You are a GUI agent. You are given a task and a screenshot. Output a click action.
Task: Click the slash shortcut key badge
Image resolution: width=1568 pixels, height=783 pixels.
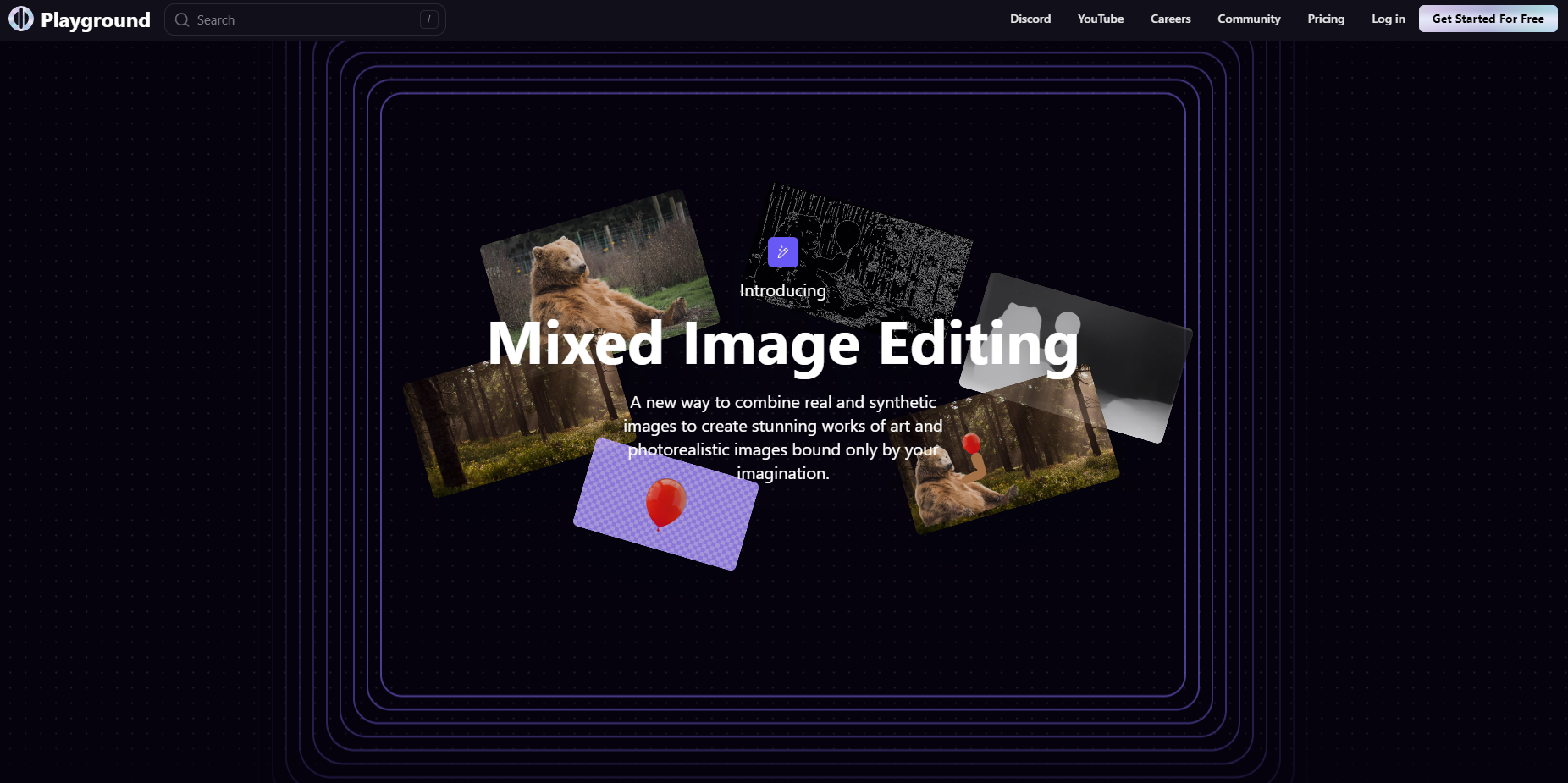429,19
